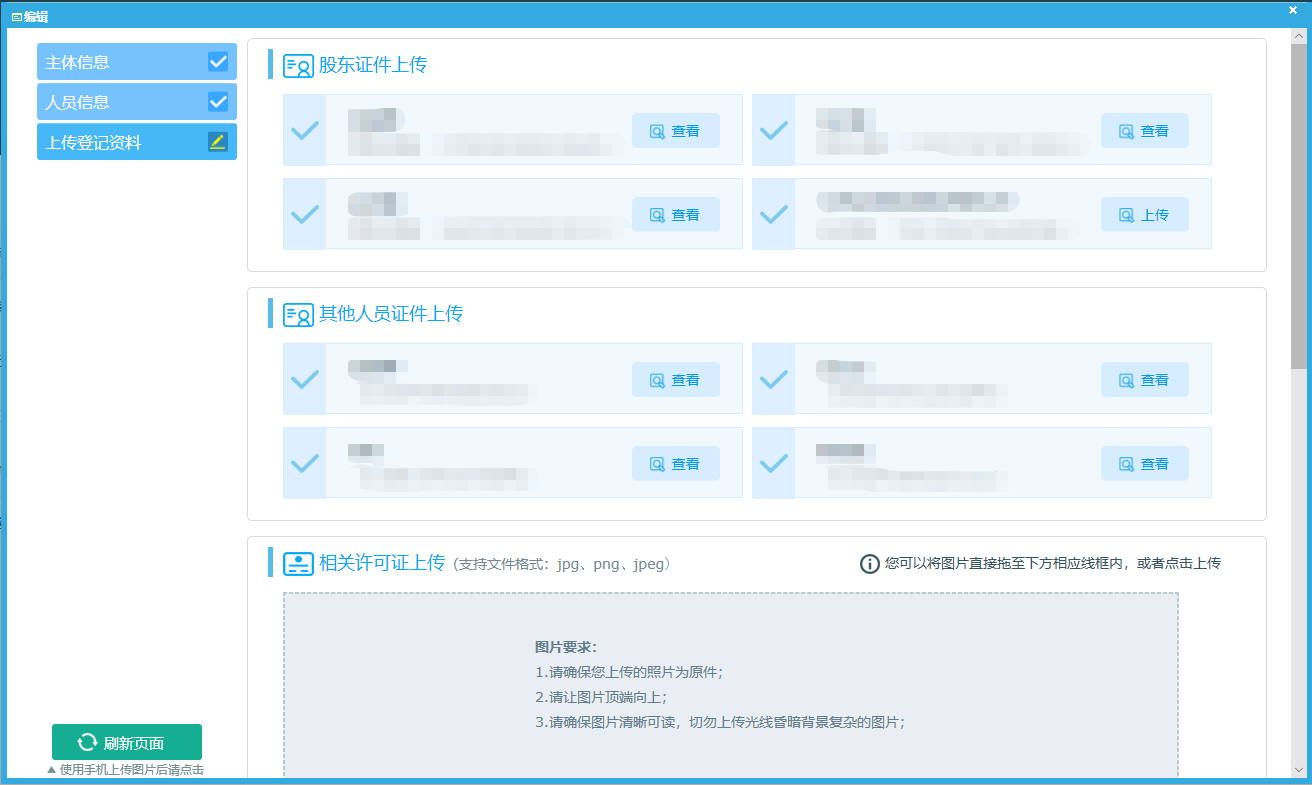
Task: Click the ID card icon beside 其他人员证件上传
Action: point(298,315)
